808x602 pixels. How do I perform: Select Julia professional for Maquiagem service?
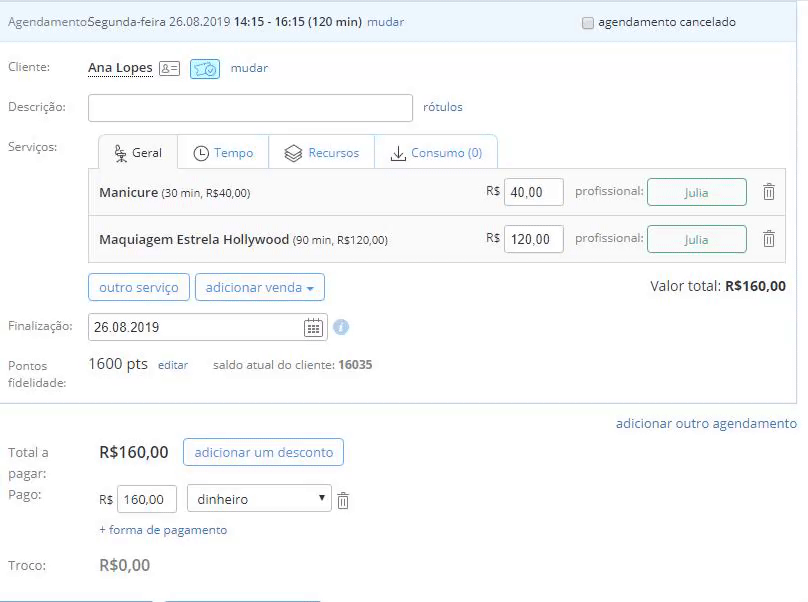tap(697, 239)
